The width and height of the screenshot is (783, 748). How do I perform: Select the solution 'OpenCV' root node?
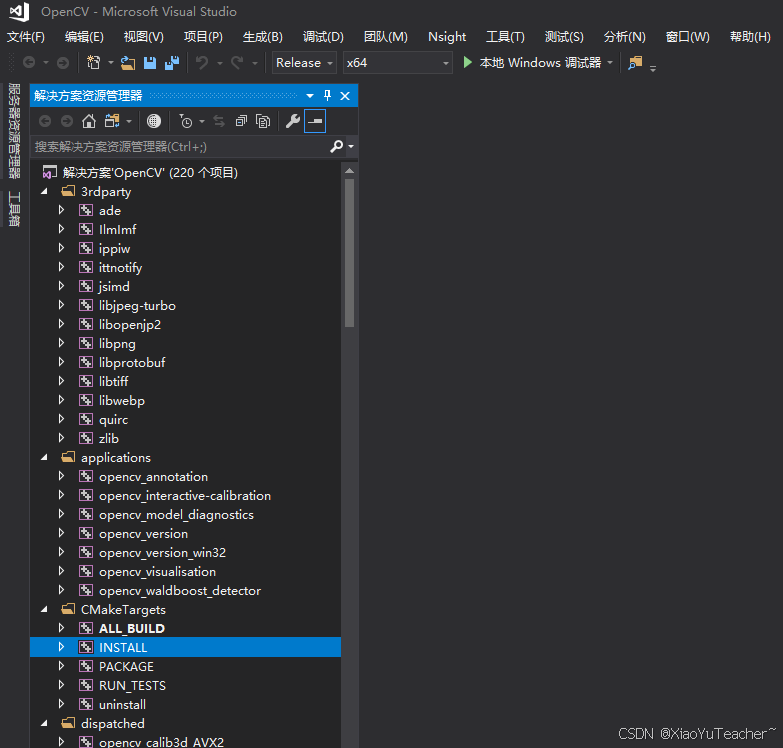click(150, 173)
